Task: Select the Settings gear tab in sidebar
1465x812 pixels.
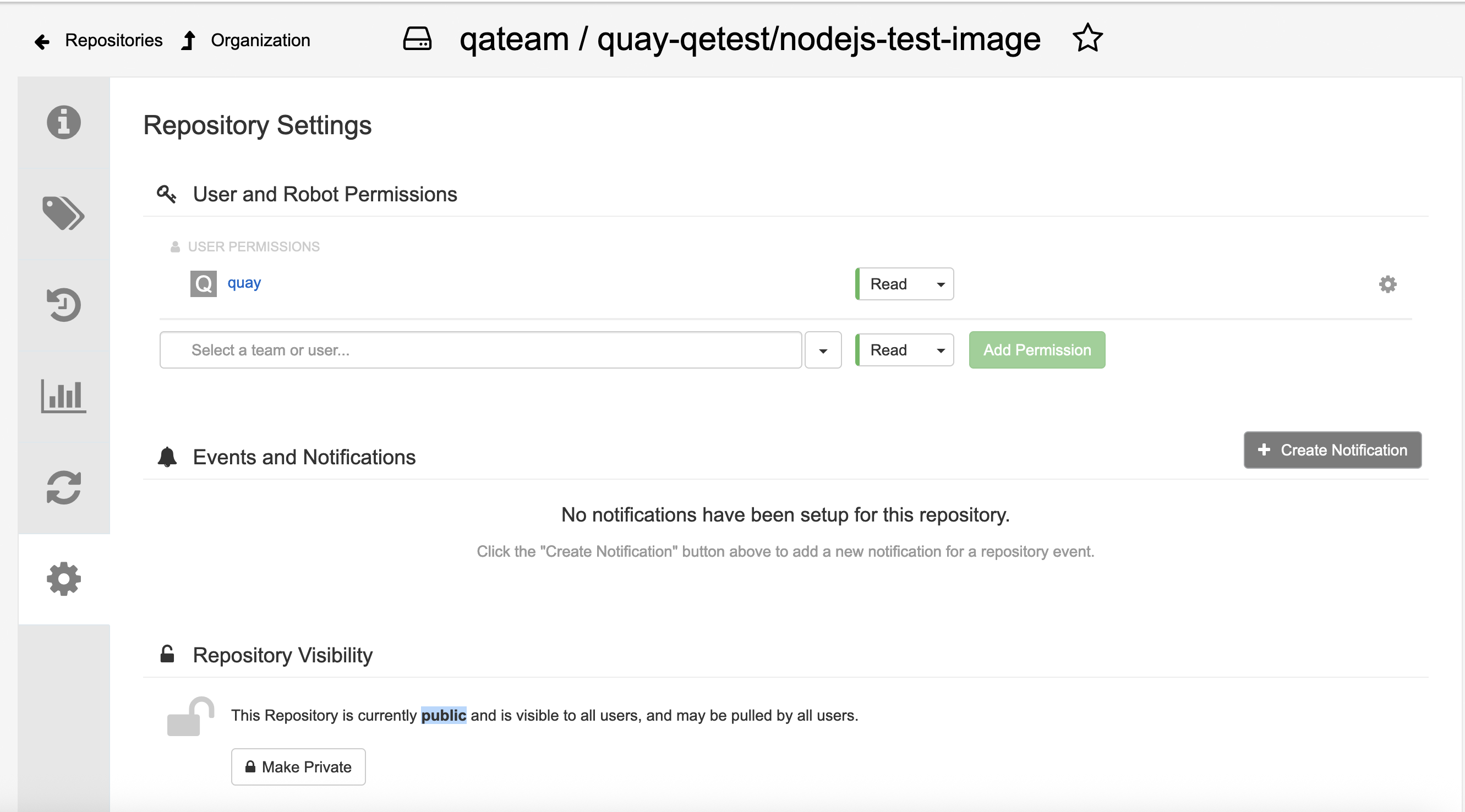Action: (64, 579)
